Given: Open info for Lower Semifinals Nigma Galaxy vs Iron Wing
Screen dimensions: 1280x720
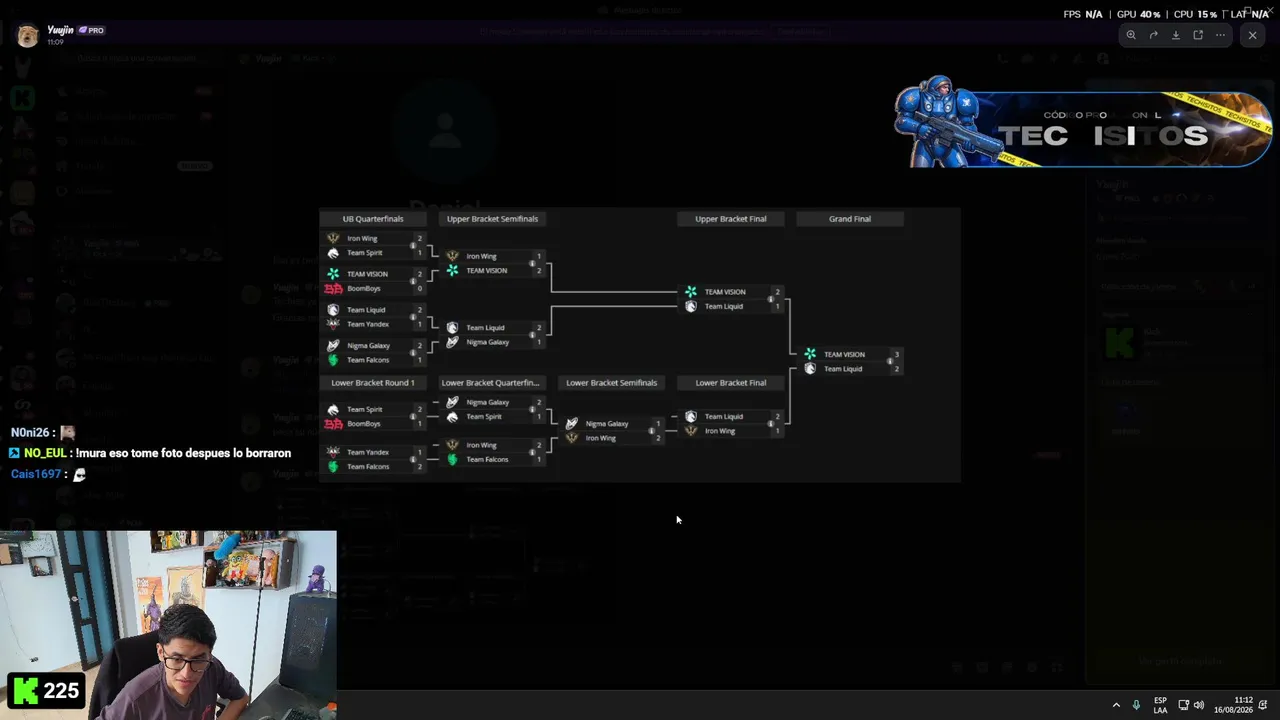Looking at the screenshot, I should 651,431.
